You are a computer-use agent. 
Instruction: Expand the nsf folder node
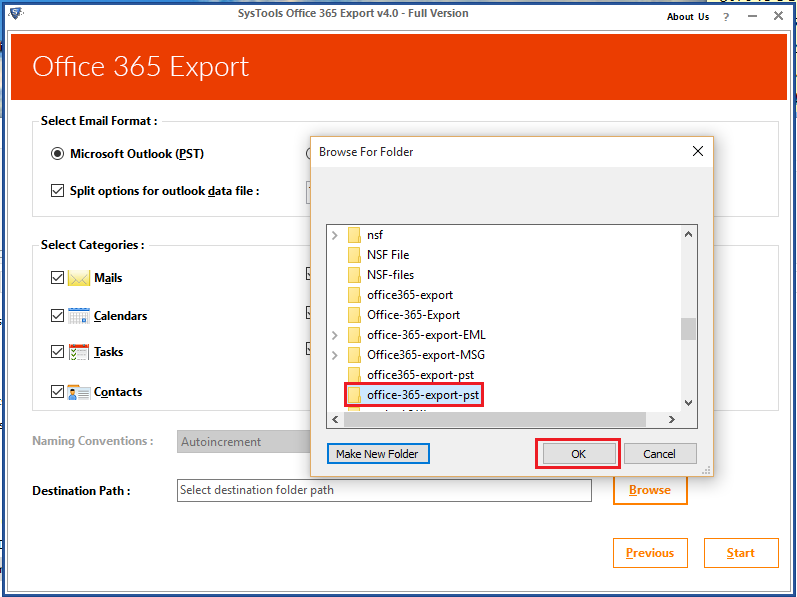pos(334,235)
